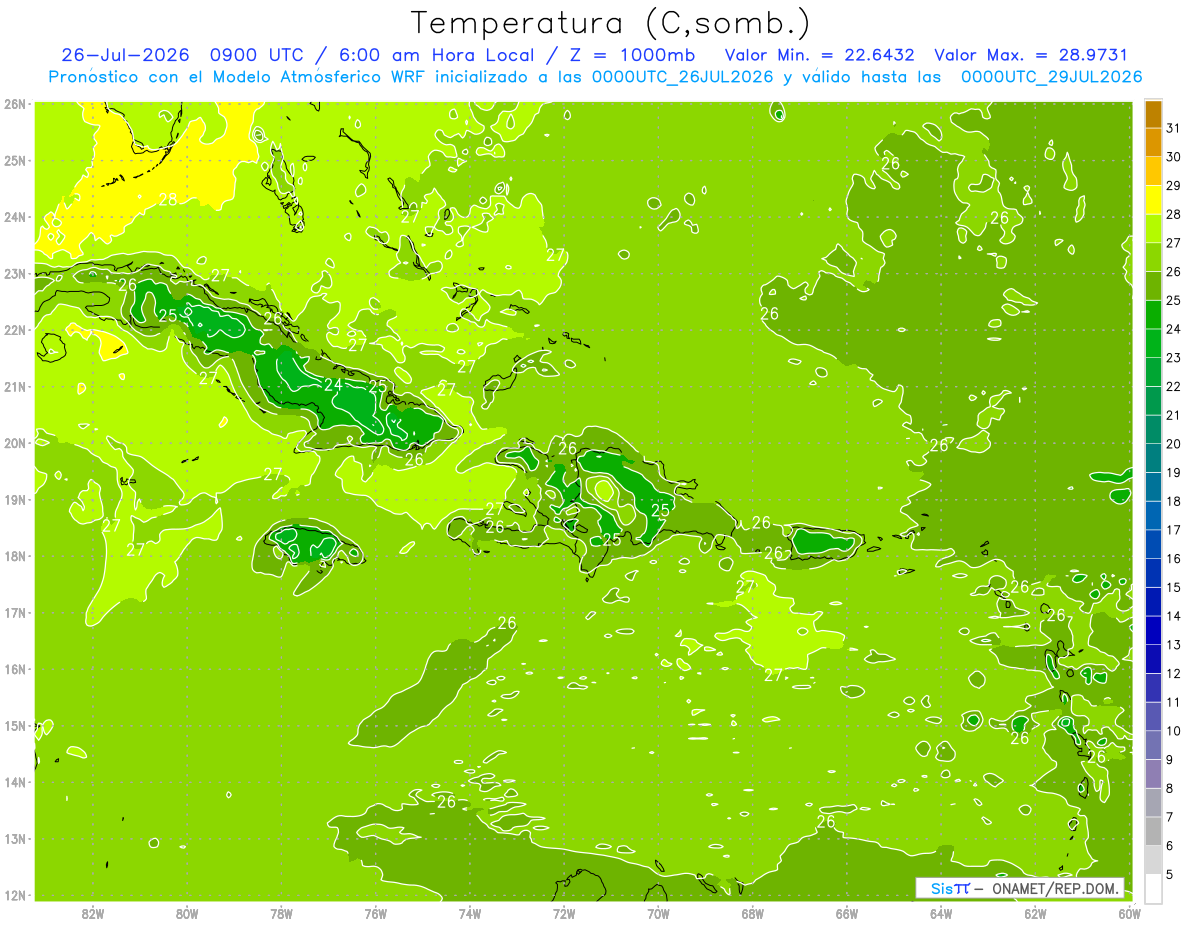
Task: Click the '14N' latitude axis label
Action: coord(14,782)
